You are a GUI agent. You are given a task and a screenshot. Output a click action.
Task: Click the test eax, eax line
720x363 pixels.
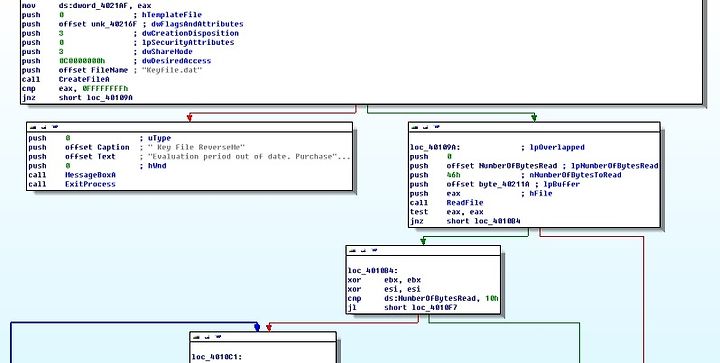coord(447,212)
